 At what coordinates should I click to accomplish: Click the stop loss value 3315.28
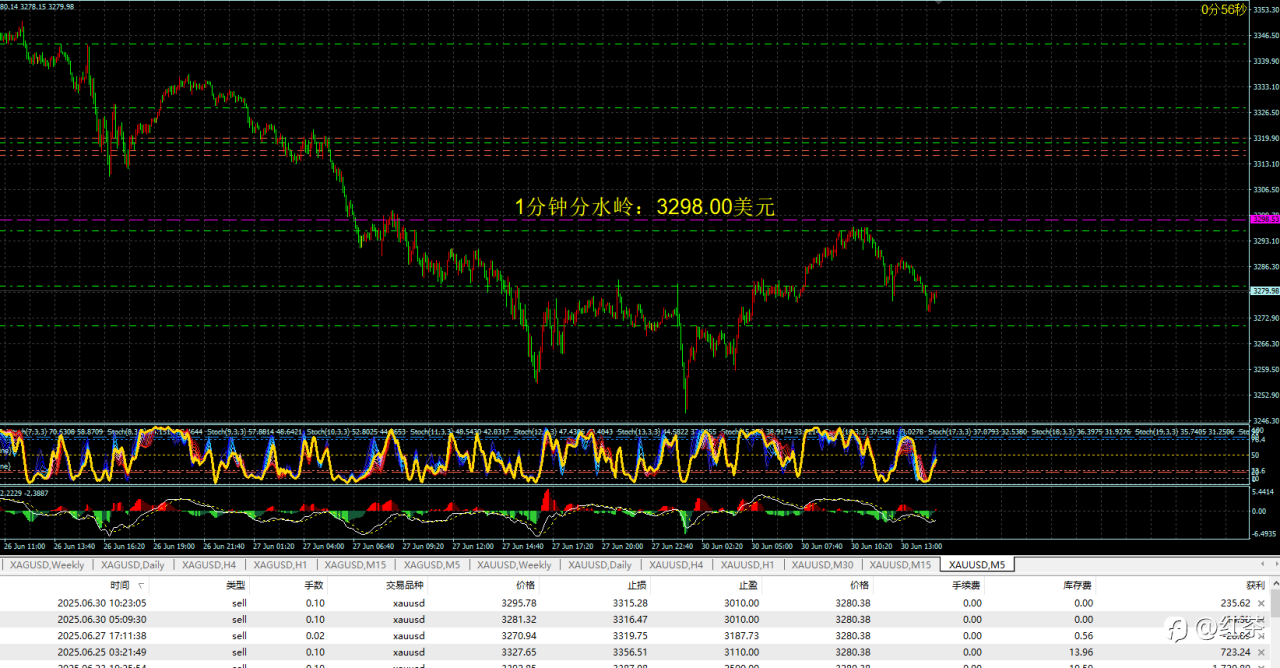point(631,603)
